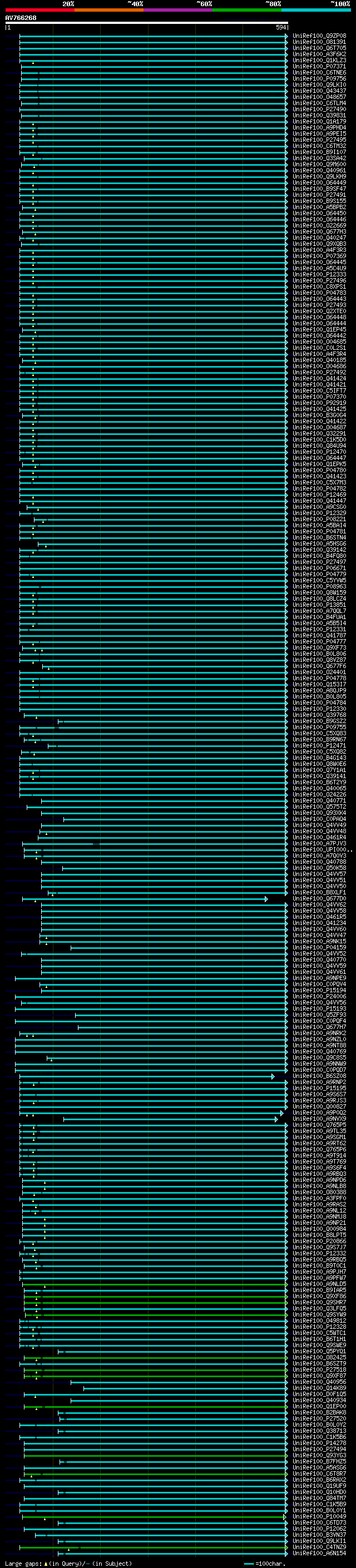Image resolution: width=356 pixels, height=1568 pixels.
Task: Select the label UniRef100_P12062
Action: pyautogui.click(x=319, y=1529)
